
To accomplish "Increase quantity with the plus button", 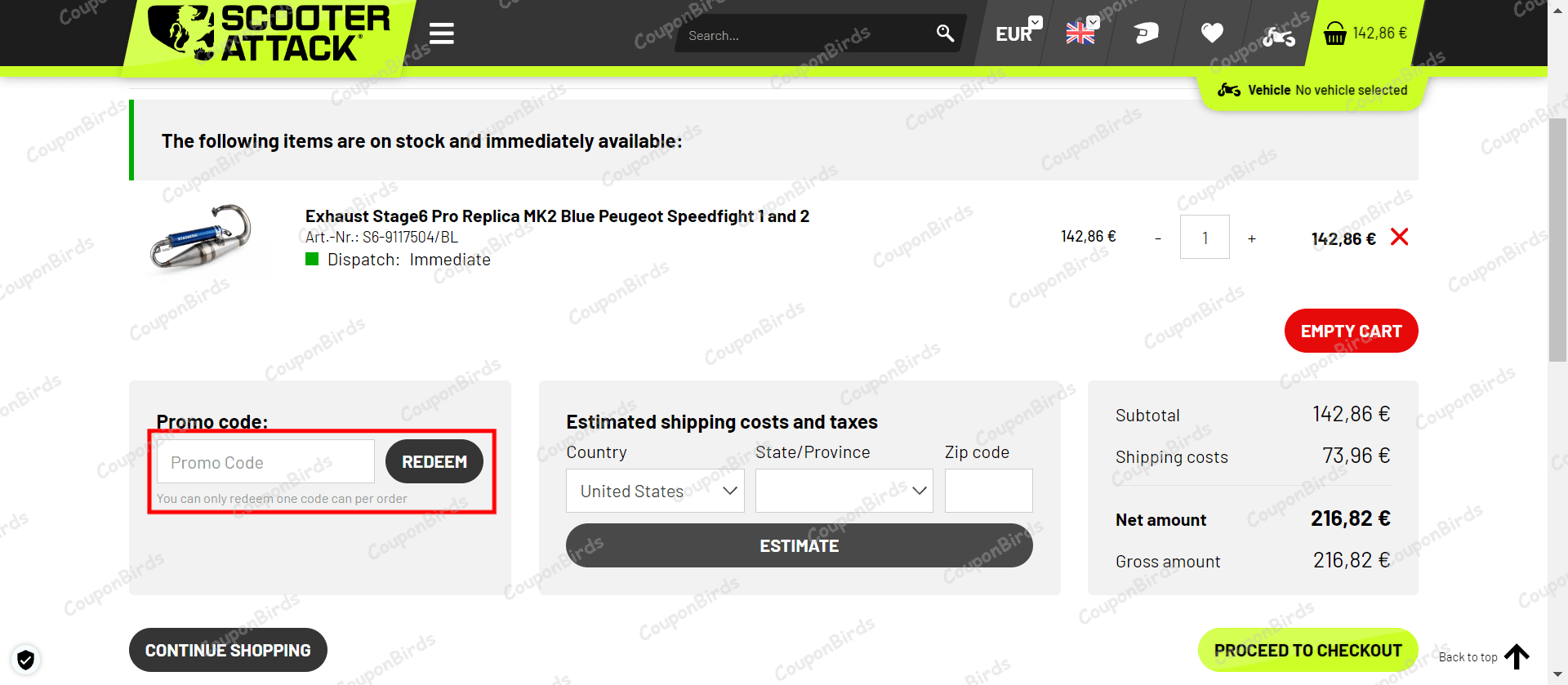I will point(1252,238).
